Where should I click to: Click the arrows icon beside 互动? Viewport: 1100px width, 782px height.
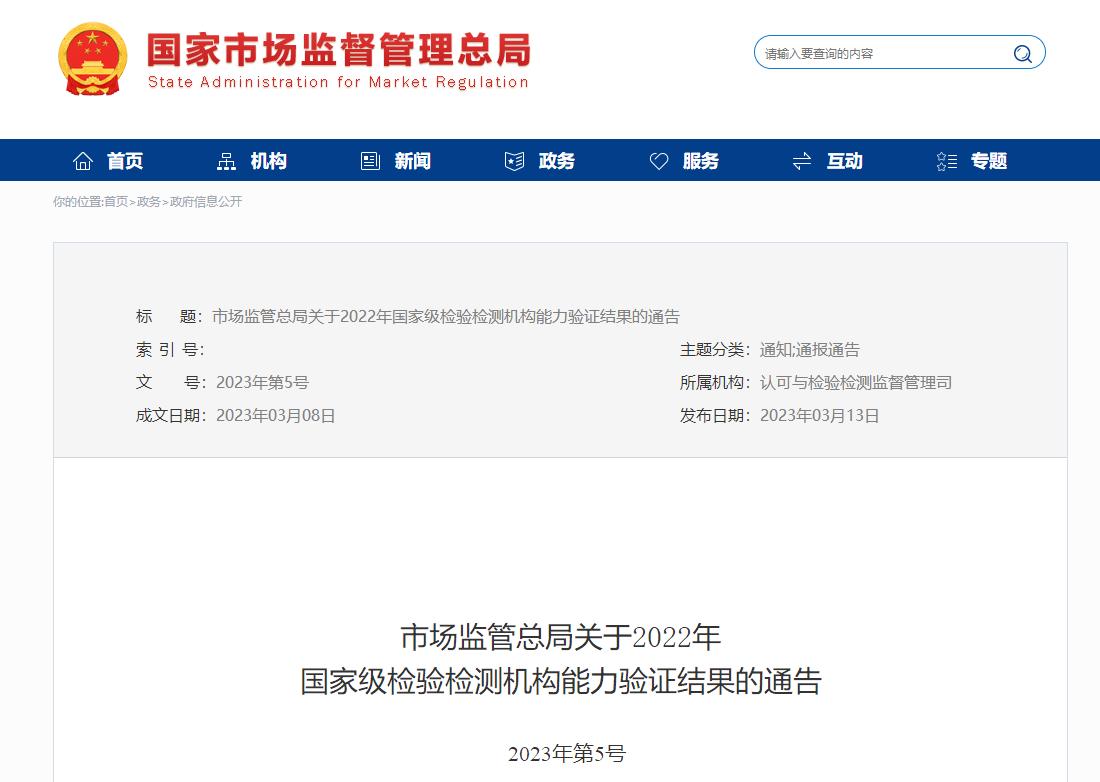click(802, 161)
